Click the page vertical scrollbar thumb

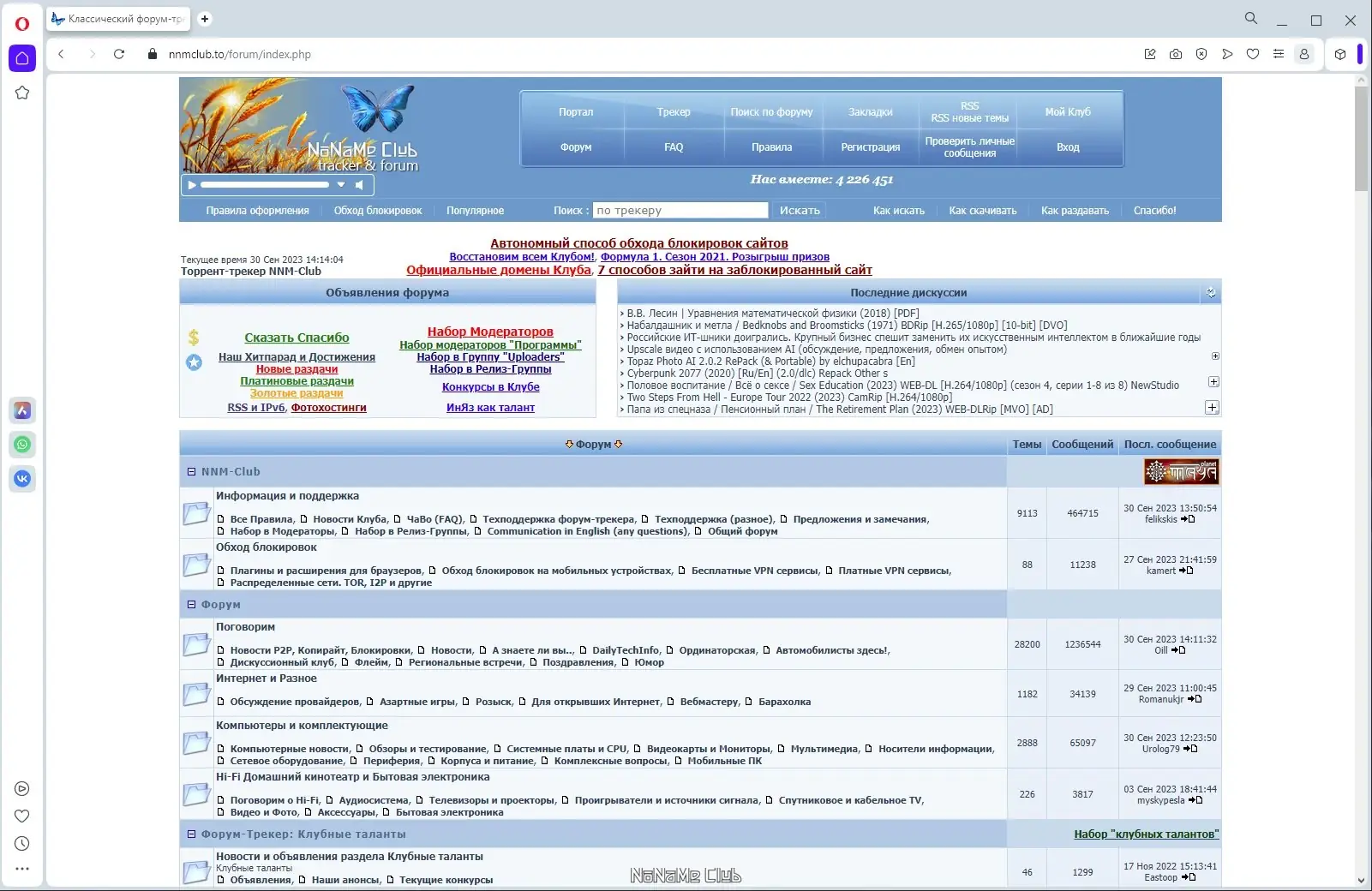[x=1361, y=137]
